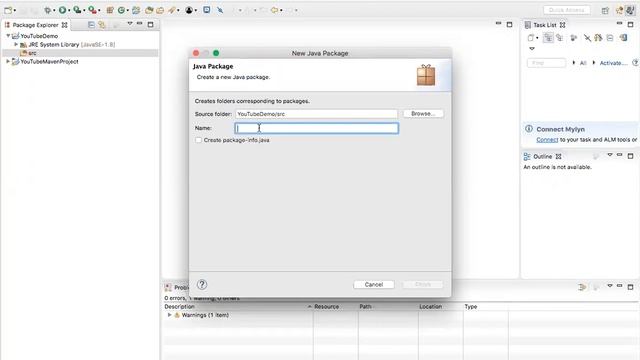Image resolution: width=640 pixels, height=360 pixels.
Task: Click the Coverage launch toolbar icon
Action: (x=77, y=10)
